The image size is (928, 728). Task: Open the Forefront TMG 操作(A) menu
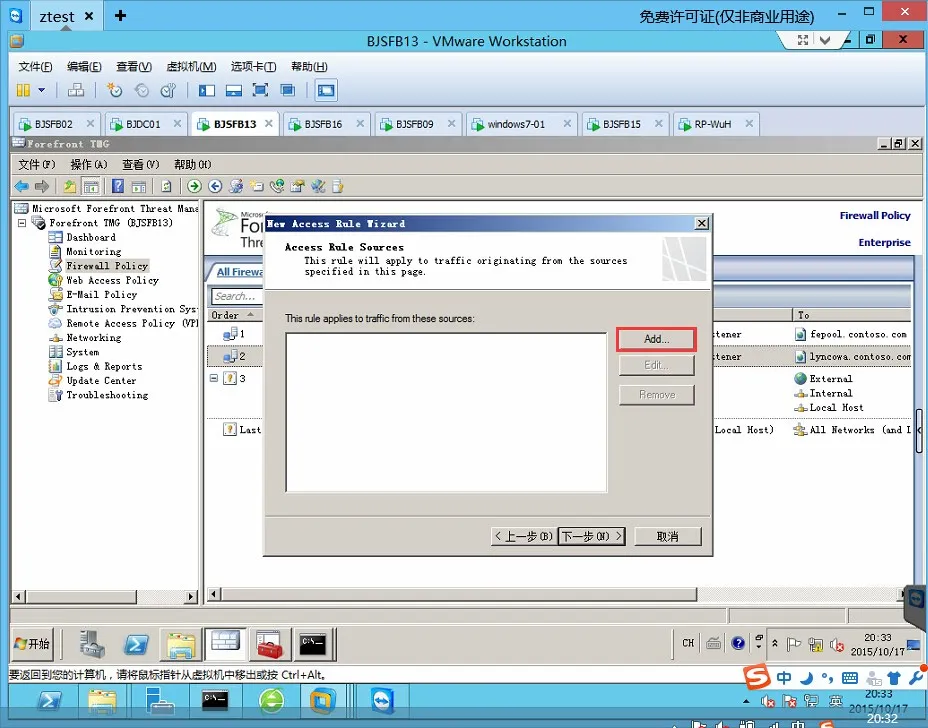[89, 165]
